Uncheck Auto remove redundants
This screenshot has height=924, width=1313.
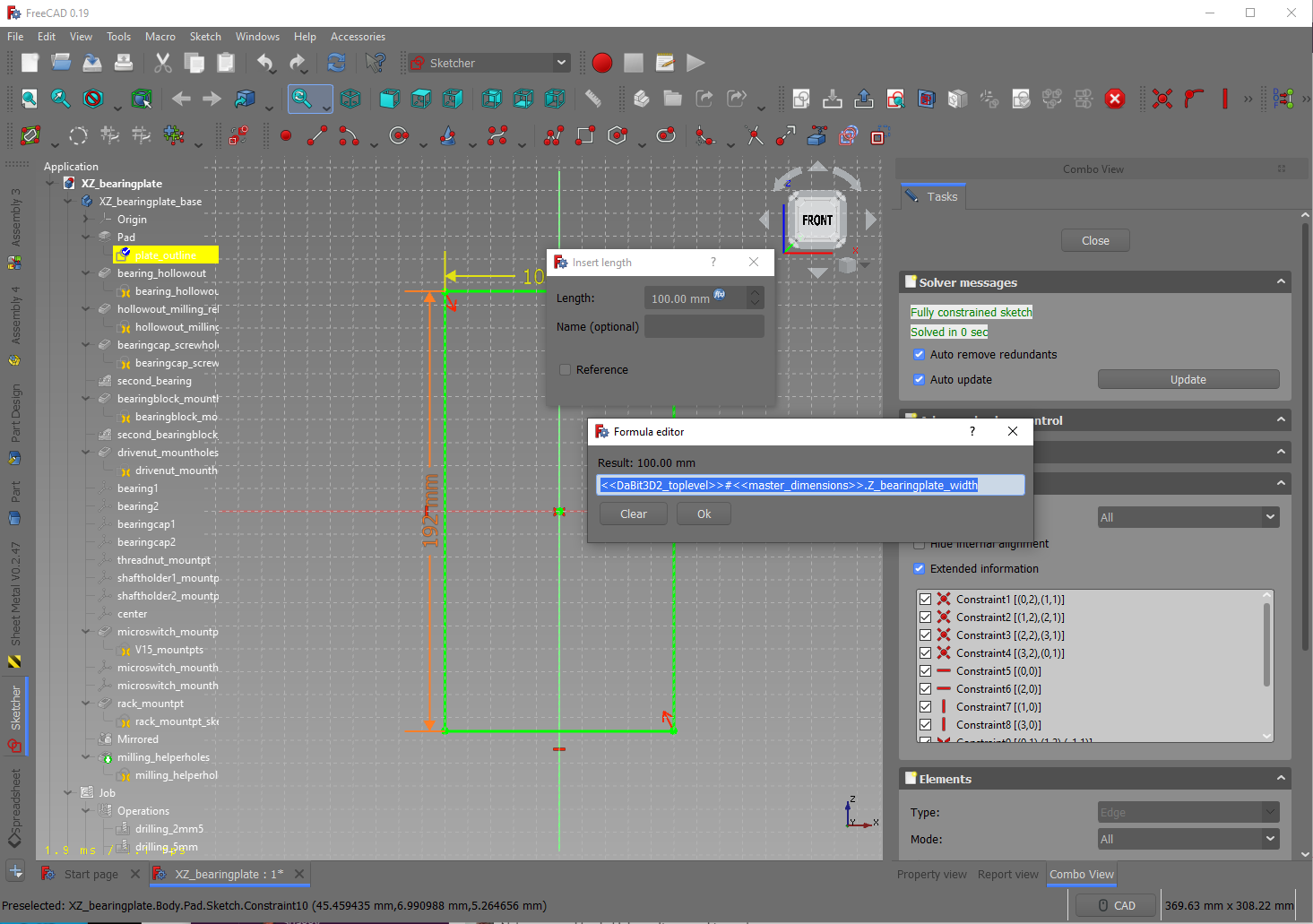pos(919,355)
